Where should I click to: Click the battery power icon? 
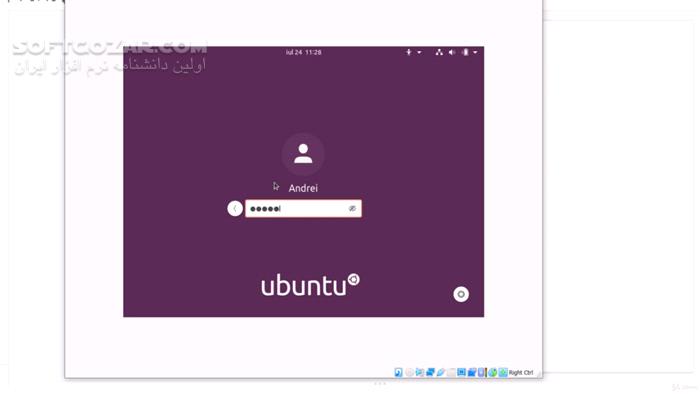465,52
